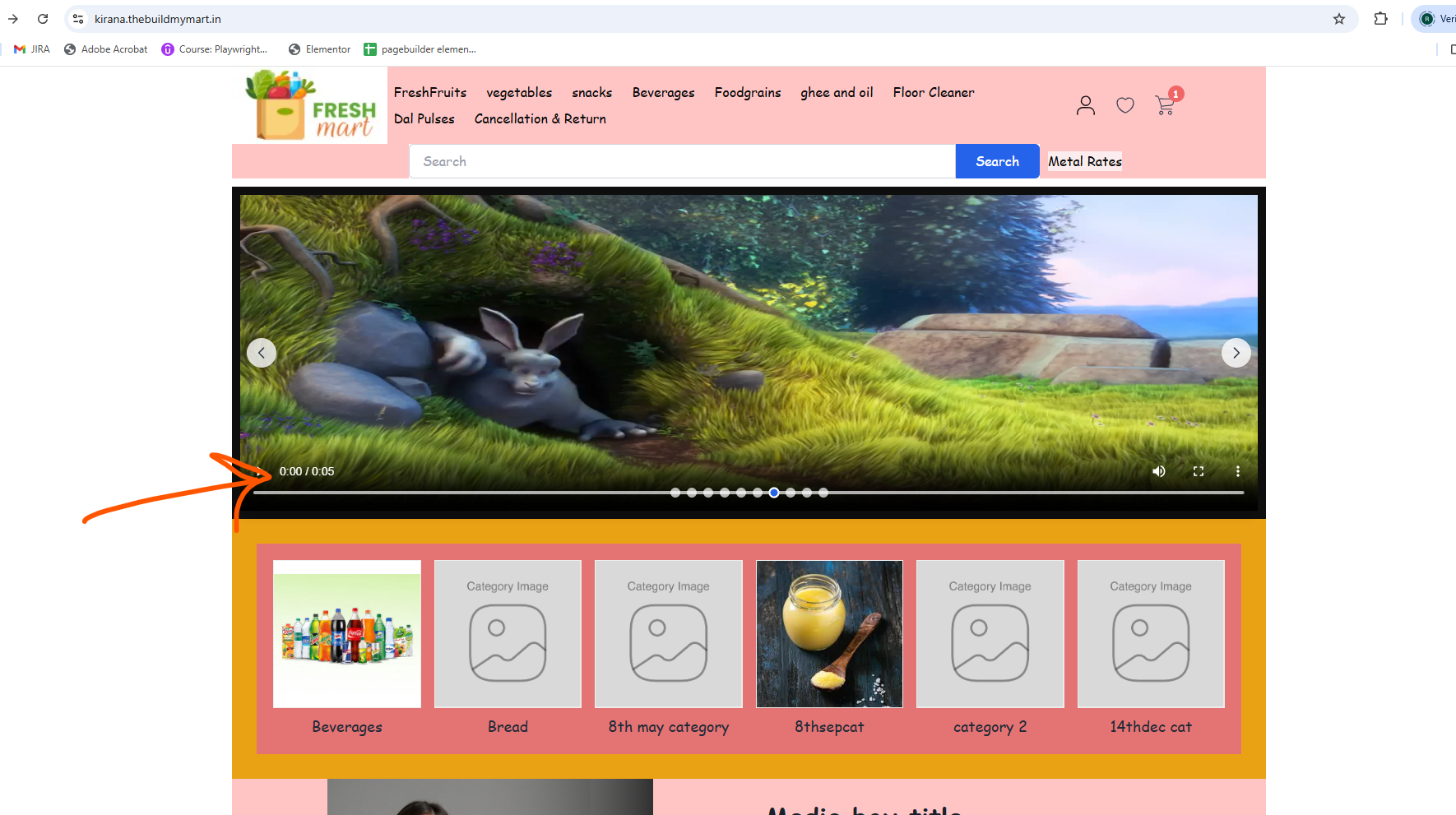
Task: Click the Bread category label
Action: pos(508,727)
